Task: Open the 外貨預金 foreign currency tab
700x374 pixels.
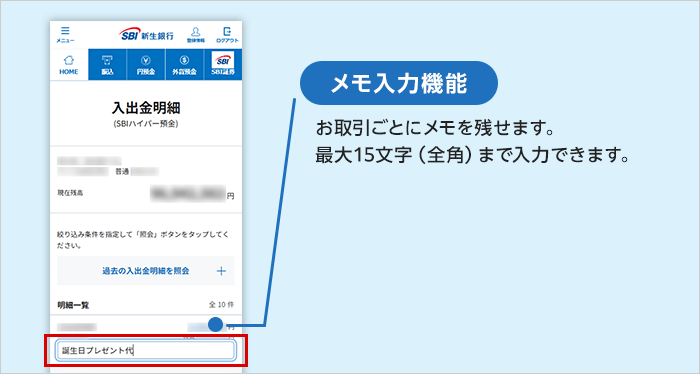Action: (x=184, y=65)
